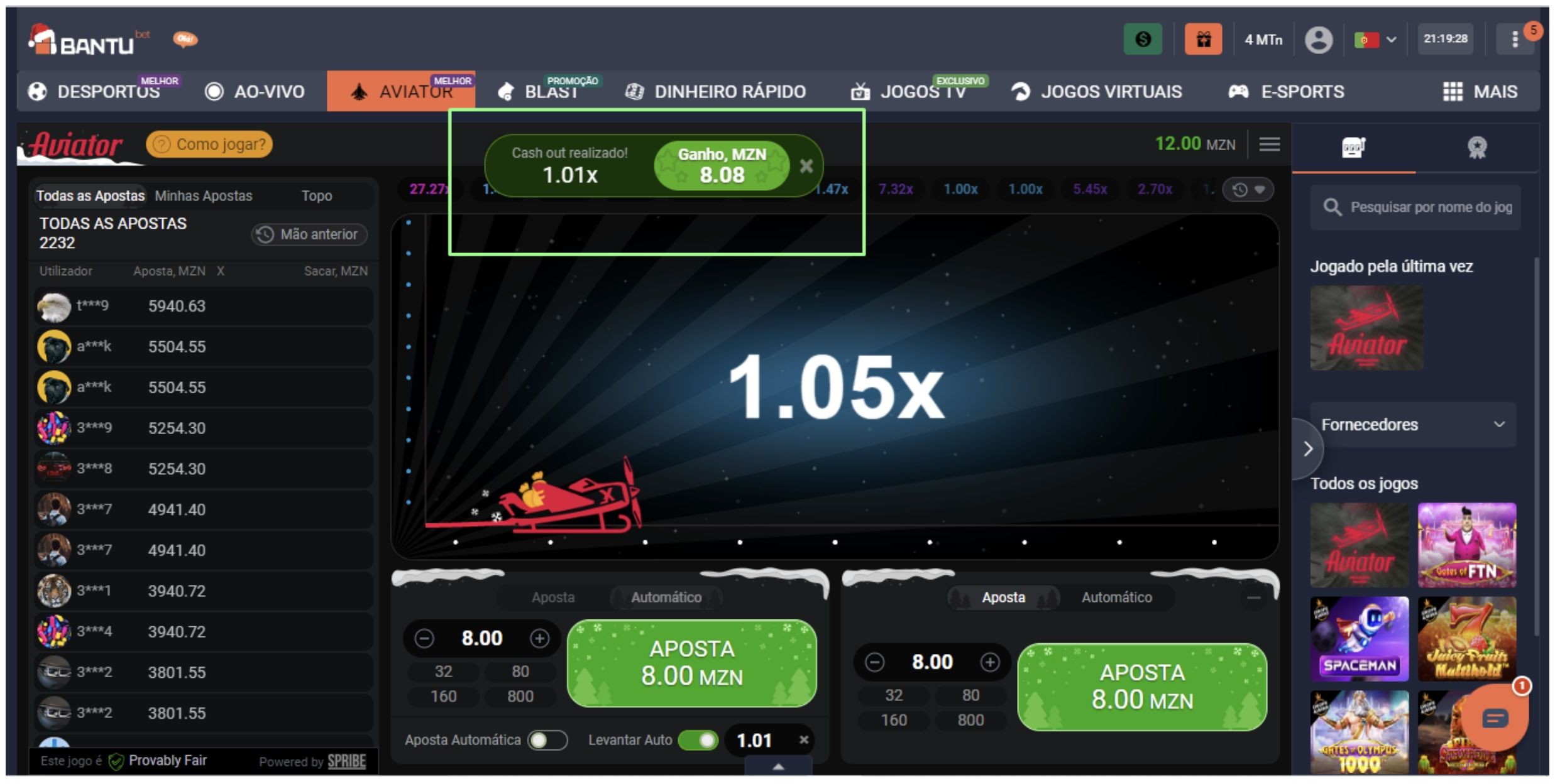Image resolution: width=1555 pixels, height=784 pixels.
Task: Switch to Minhas Apostas tab
Action: pyautogui.click(x=203, y=196)
